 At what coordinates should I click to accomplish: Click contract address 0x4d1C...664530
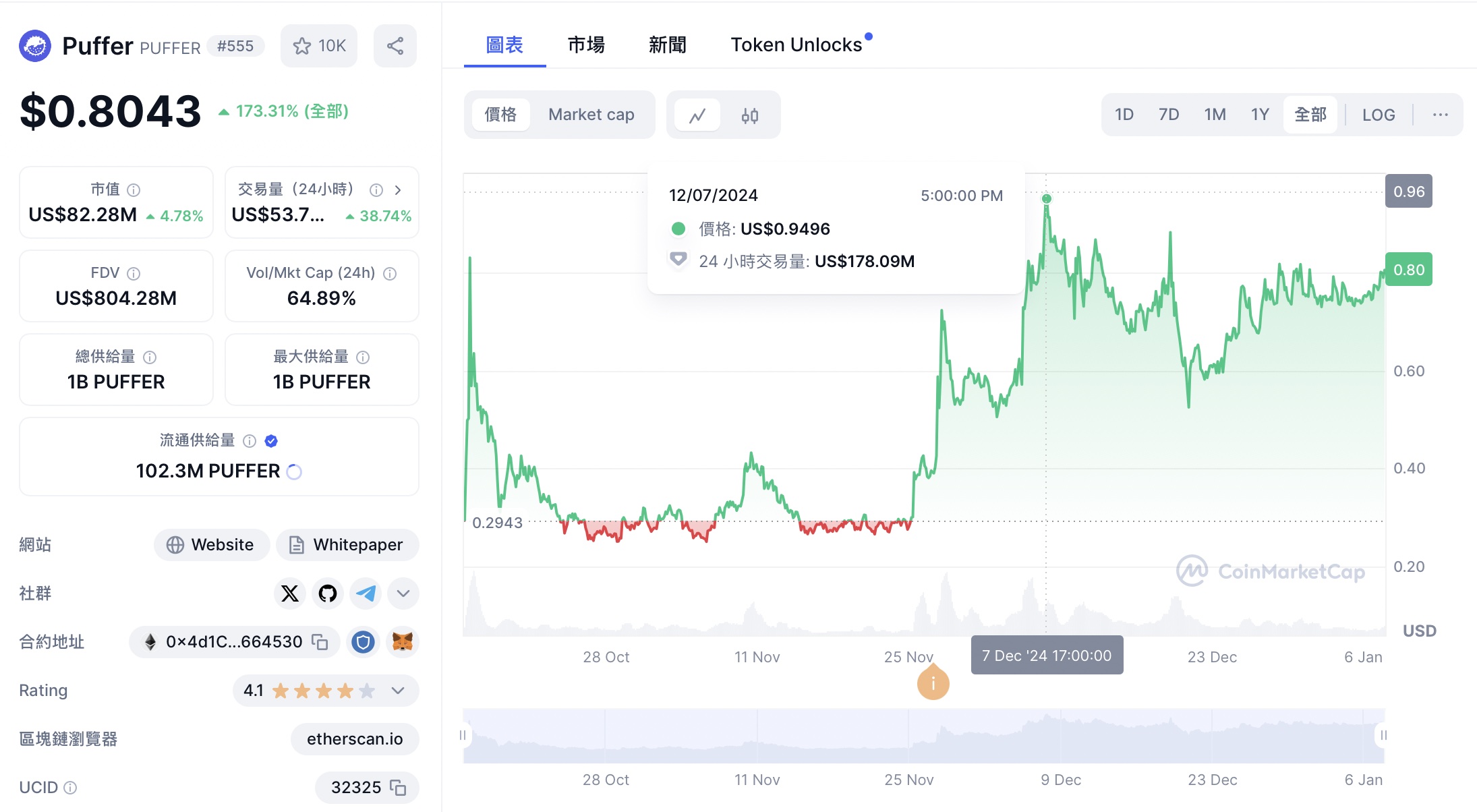(234, 642)
